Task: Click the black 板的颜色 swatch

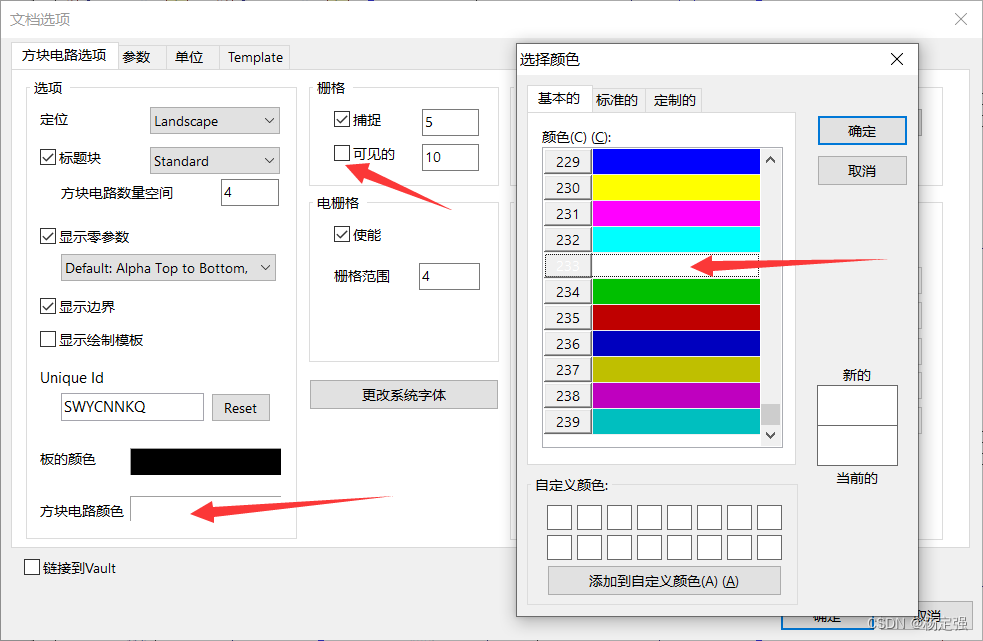Action: (x=205, y=461)
